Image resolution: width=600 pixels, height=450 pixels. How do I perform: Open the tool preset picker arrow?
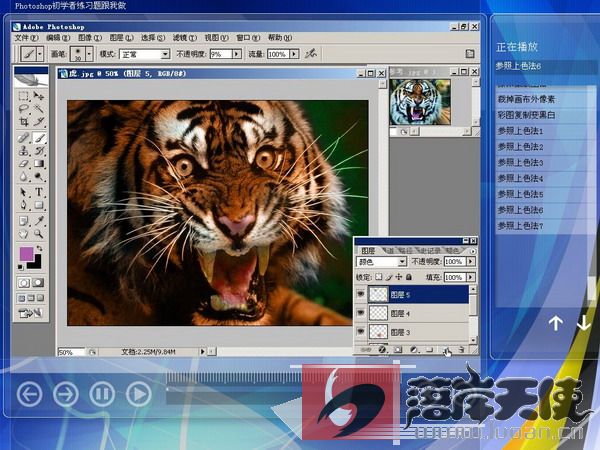click(40, 54)
